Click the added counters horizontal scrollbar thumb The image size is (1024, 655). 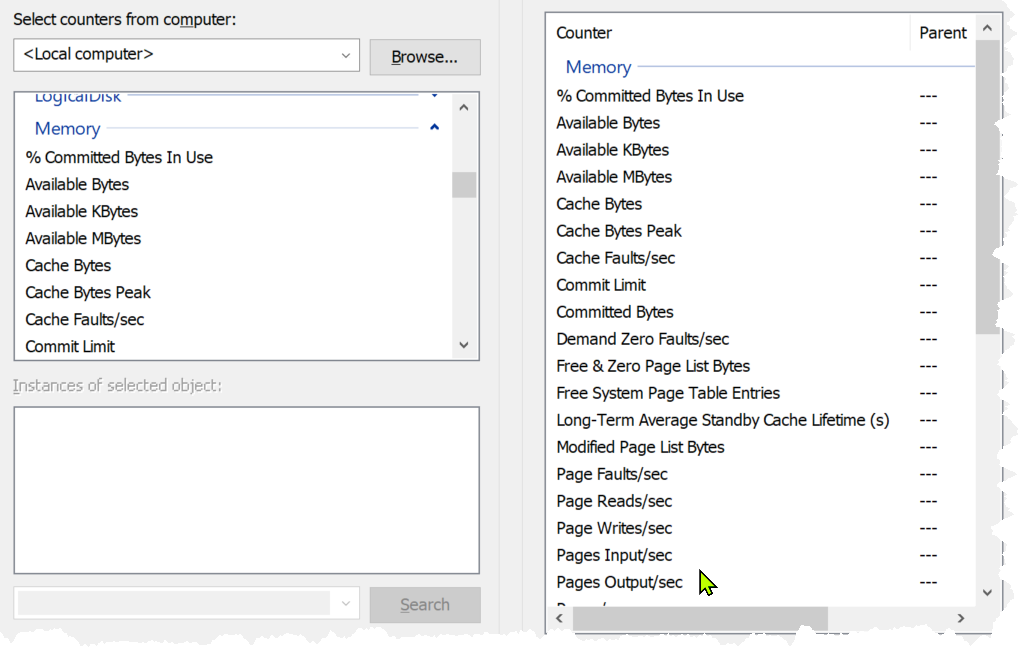click(700, 618)
